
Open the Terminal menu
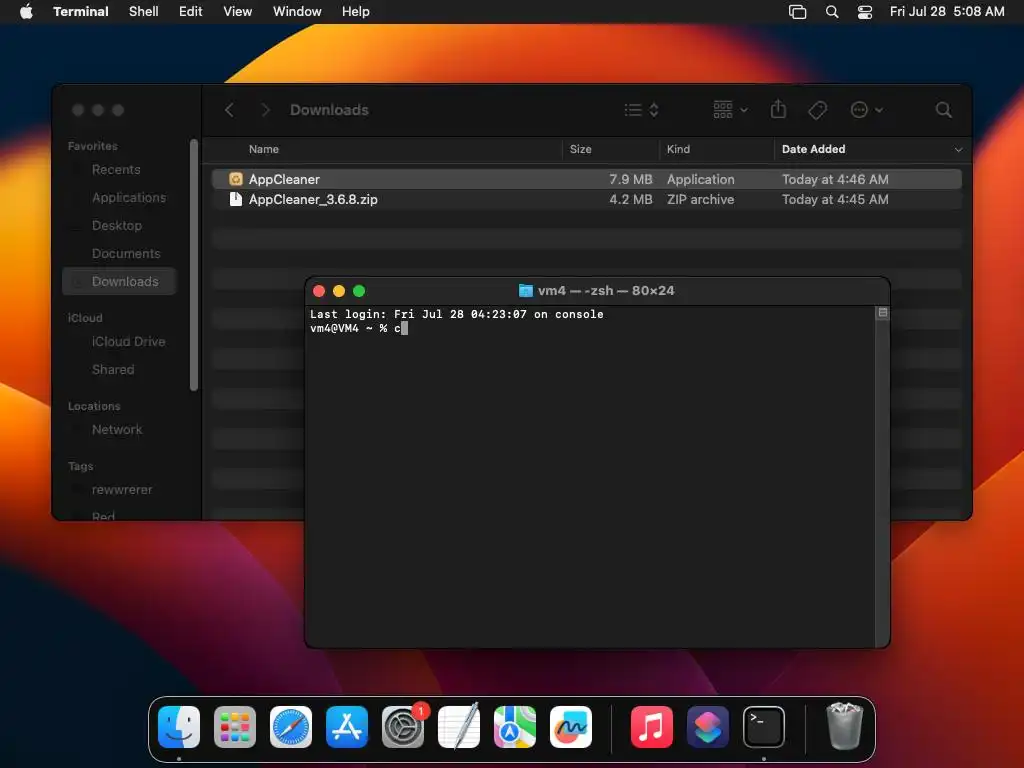pos(80,11)
